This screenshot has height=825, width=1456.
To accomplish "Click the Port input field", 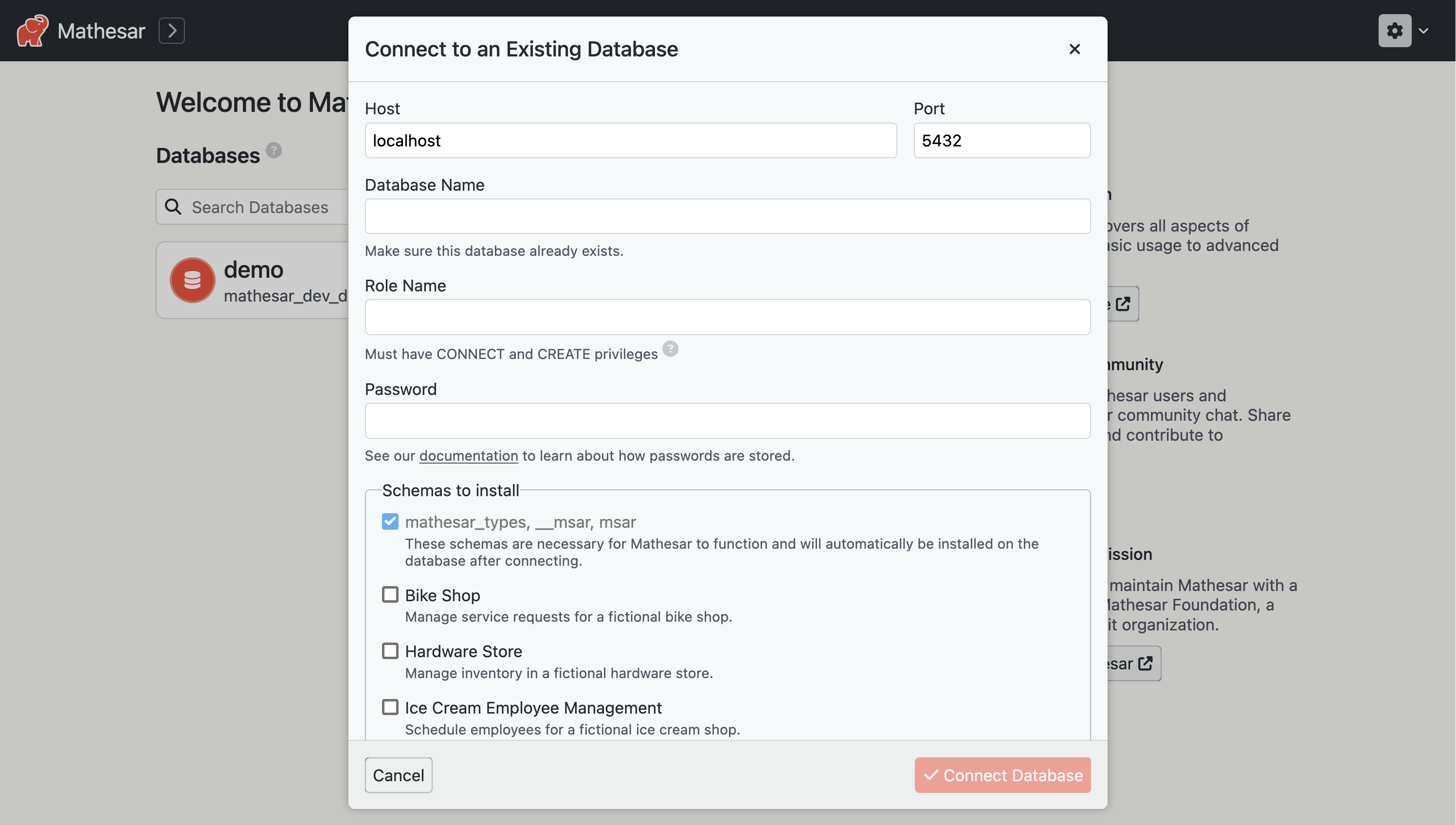I will click(1002, 141).
